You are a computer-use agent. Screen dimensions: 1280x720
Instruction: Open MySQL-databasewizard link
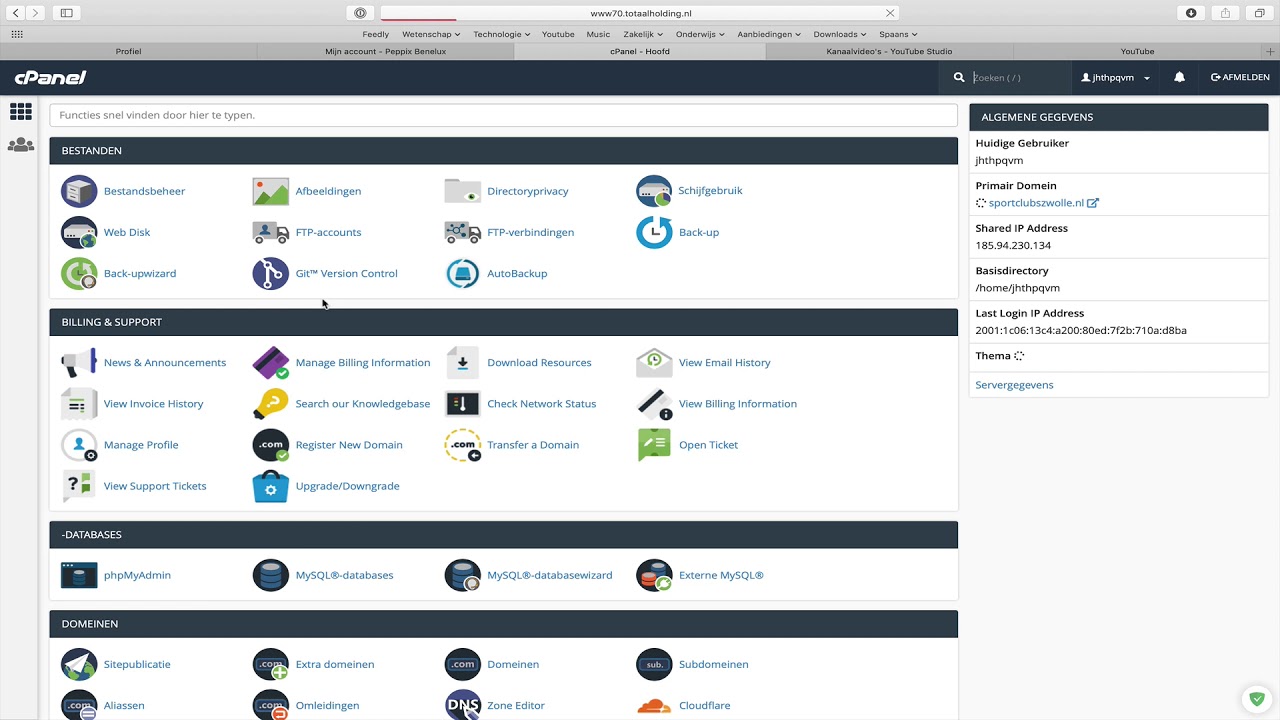tap(549, 575)
